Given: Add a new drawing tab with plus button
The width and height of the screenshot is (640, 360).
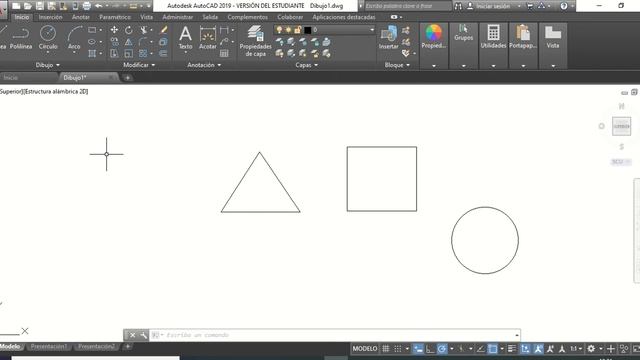Looking at the screenshot, I should point(127,77).
